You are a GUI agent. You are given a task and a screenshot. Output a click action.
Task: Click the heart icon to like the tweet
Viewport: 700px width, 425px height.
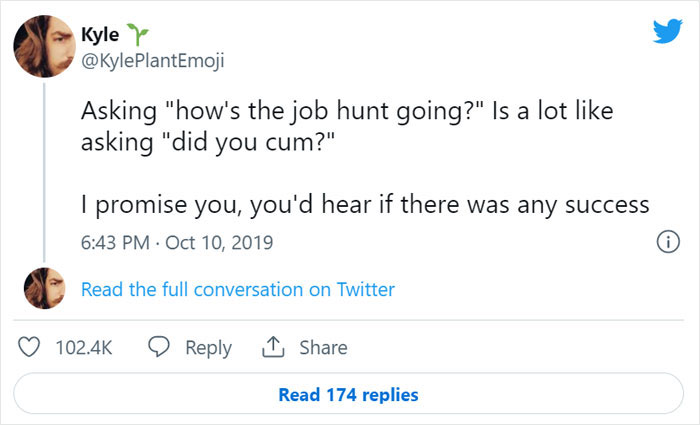31,347
